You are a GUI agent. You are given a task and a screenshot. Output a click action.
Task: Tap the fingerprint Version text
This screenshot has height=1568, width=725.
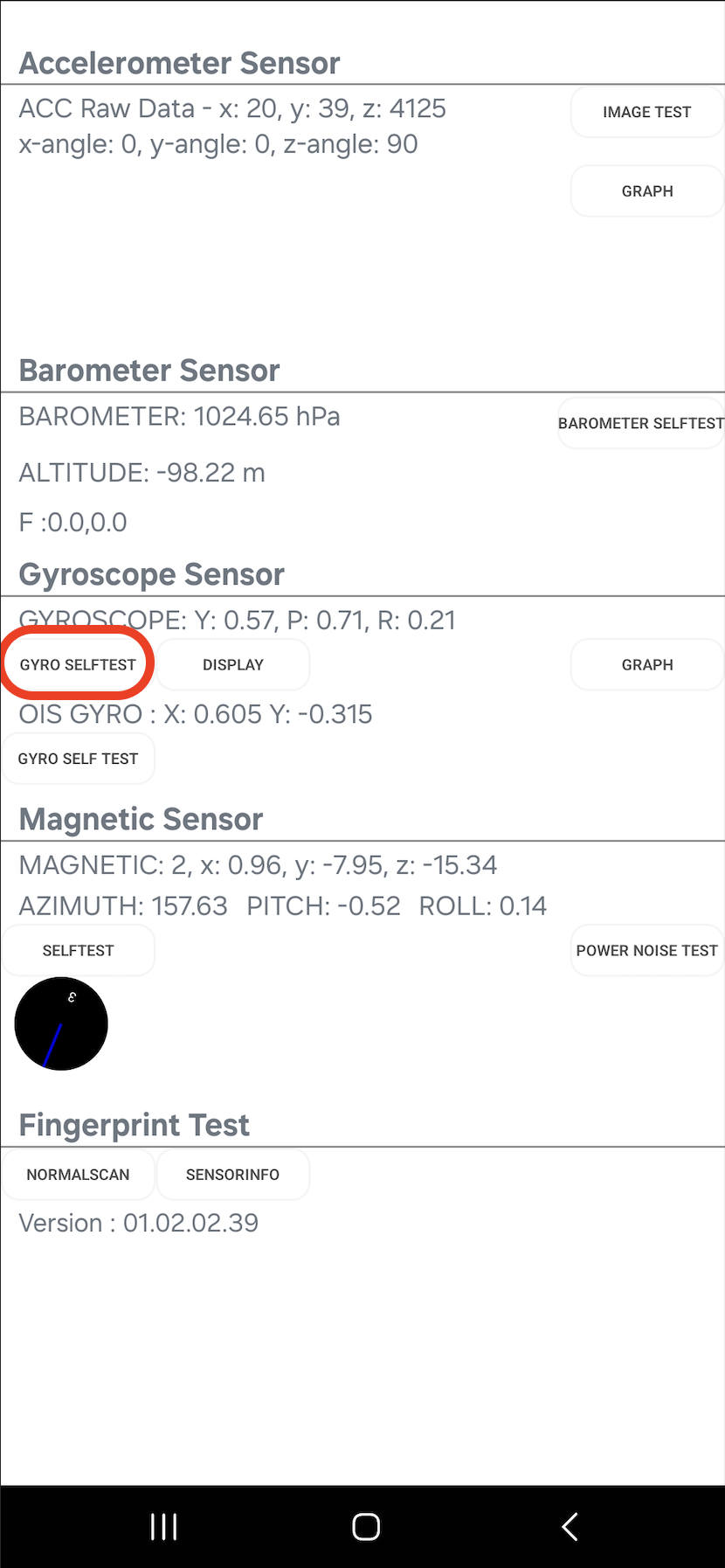pyautogui.click(x=138, y=1223)
